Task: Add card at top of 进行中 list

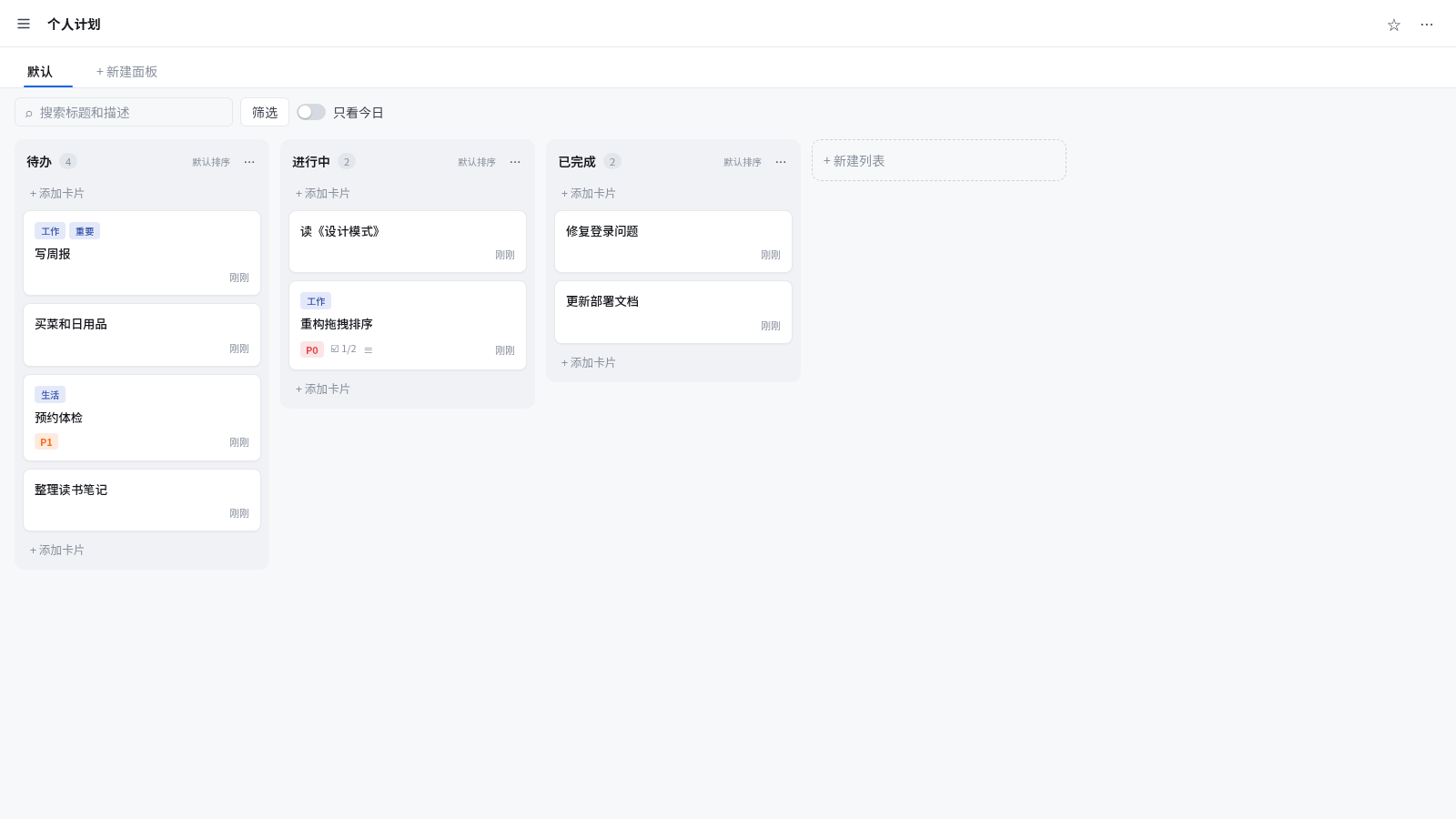Action: [322, 194]
